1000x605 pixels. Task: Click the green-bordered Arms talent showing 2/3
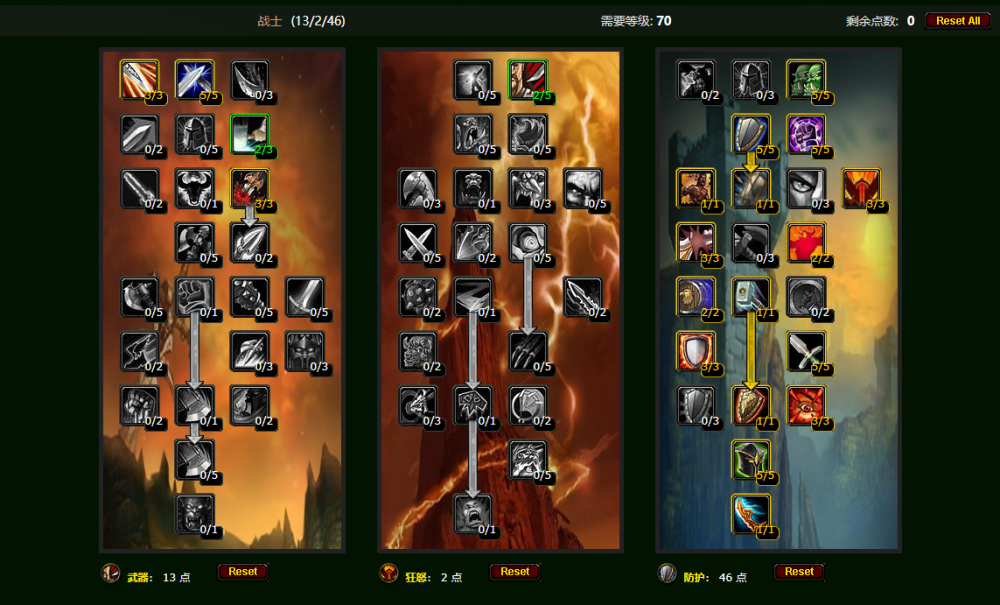coord(249,134)
